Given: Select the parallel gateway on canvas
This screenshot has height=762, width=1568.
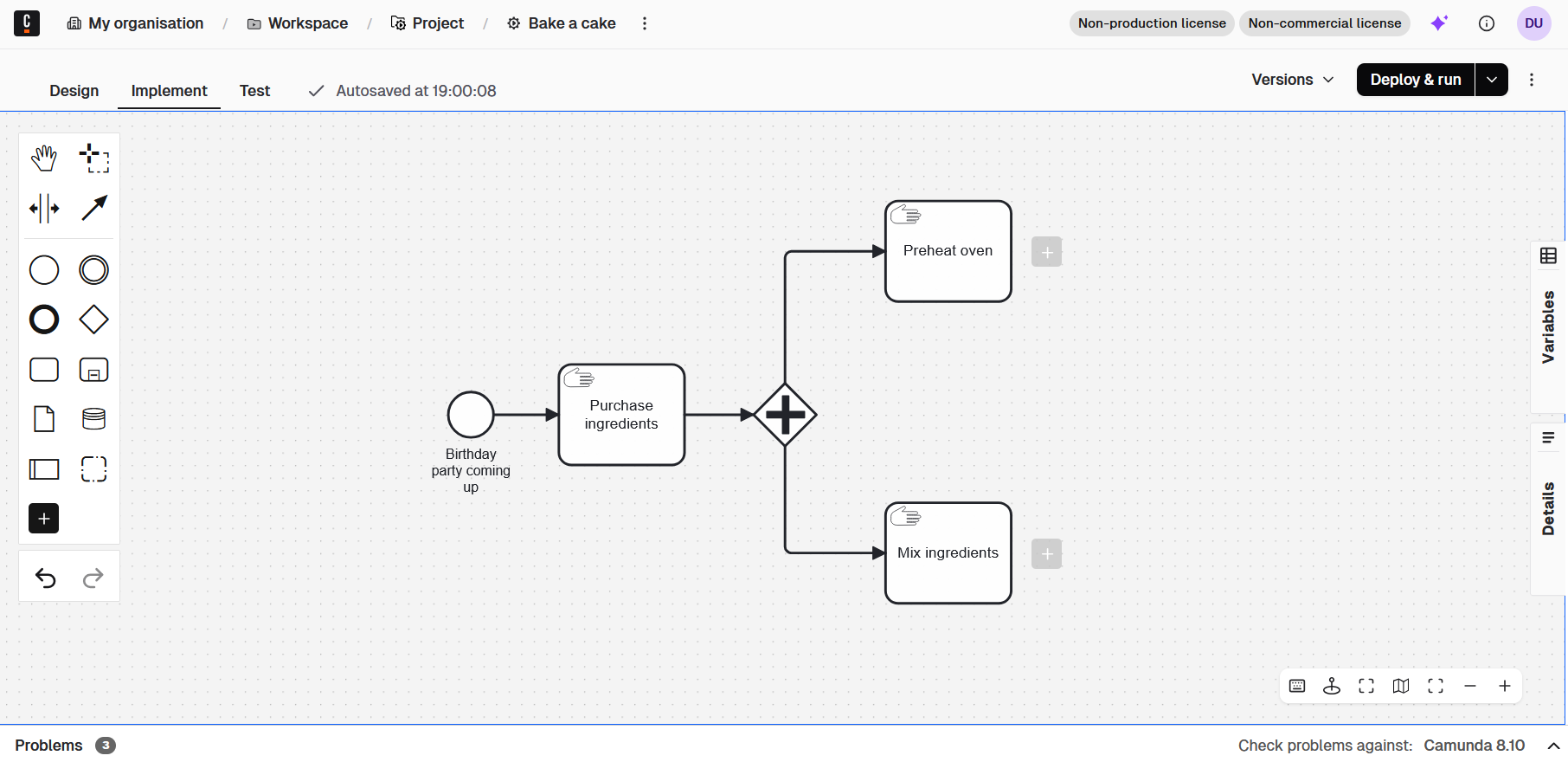Looking at the screenshot, I should click(x=785, y=415).
